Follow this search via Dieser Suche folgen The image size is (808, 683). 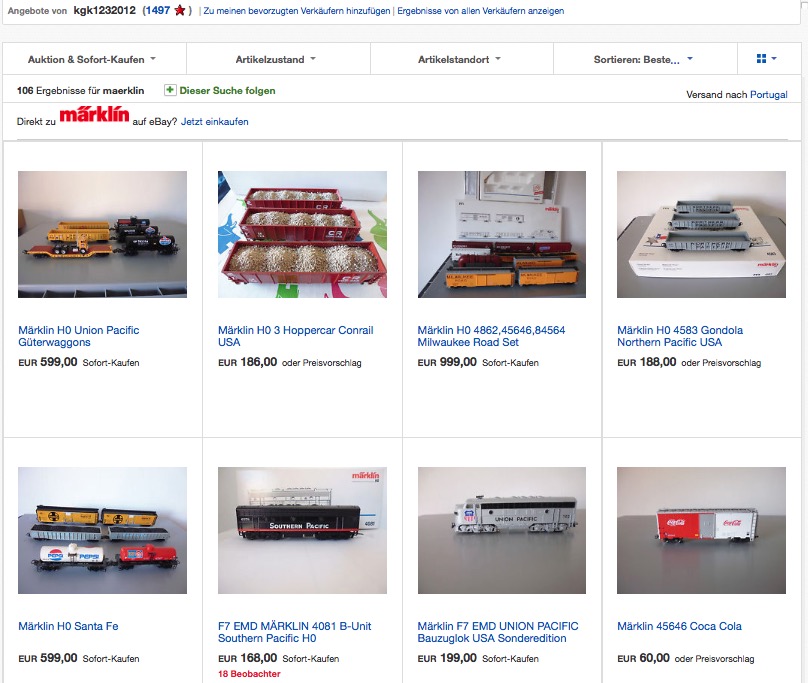click(x=227, y=91)
